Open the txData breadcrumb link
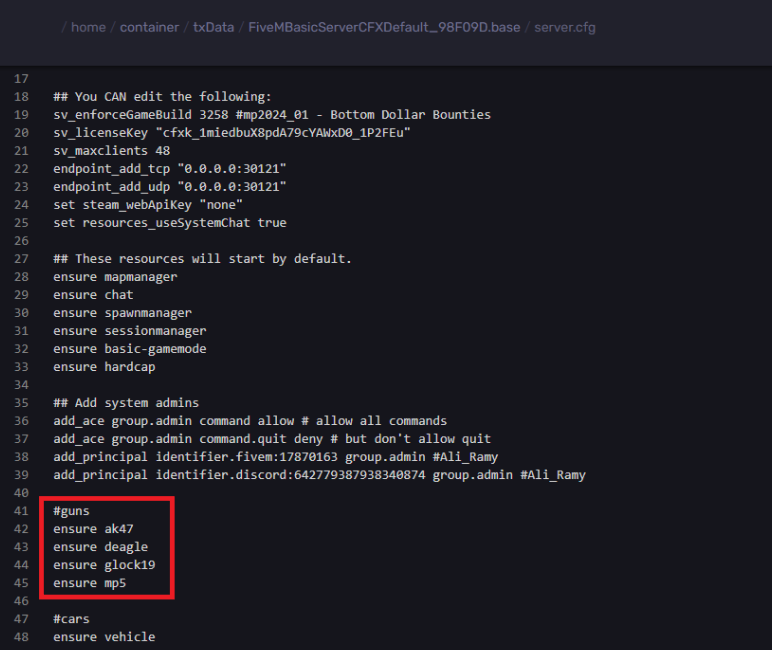Image resolution: width=772 pixels, height=650 pixels. (213, 27)
